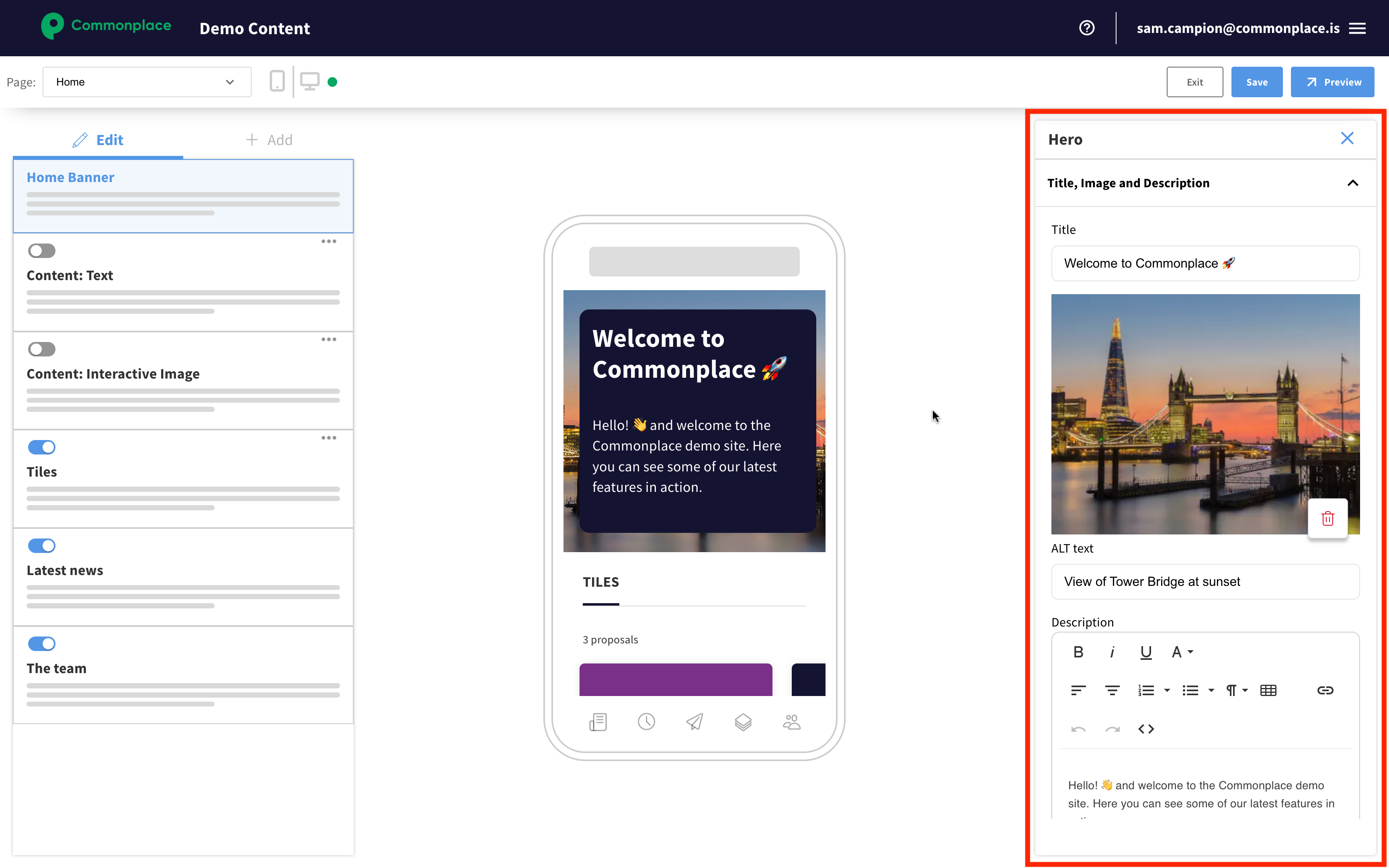Click the Bold formatting icon
This screenshot has width=1389, height=868.
tap(1078, 652)
